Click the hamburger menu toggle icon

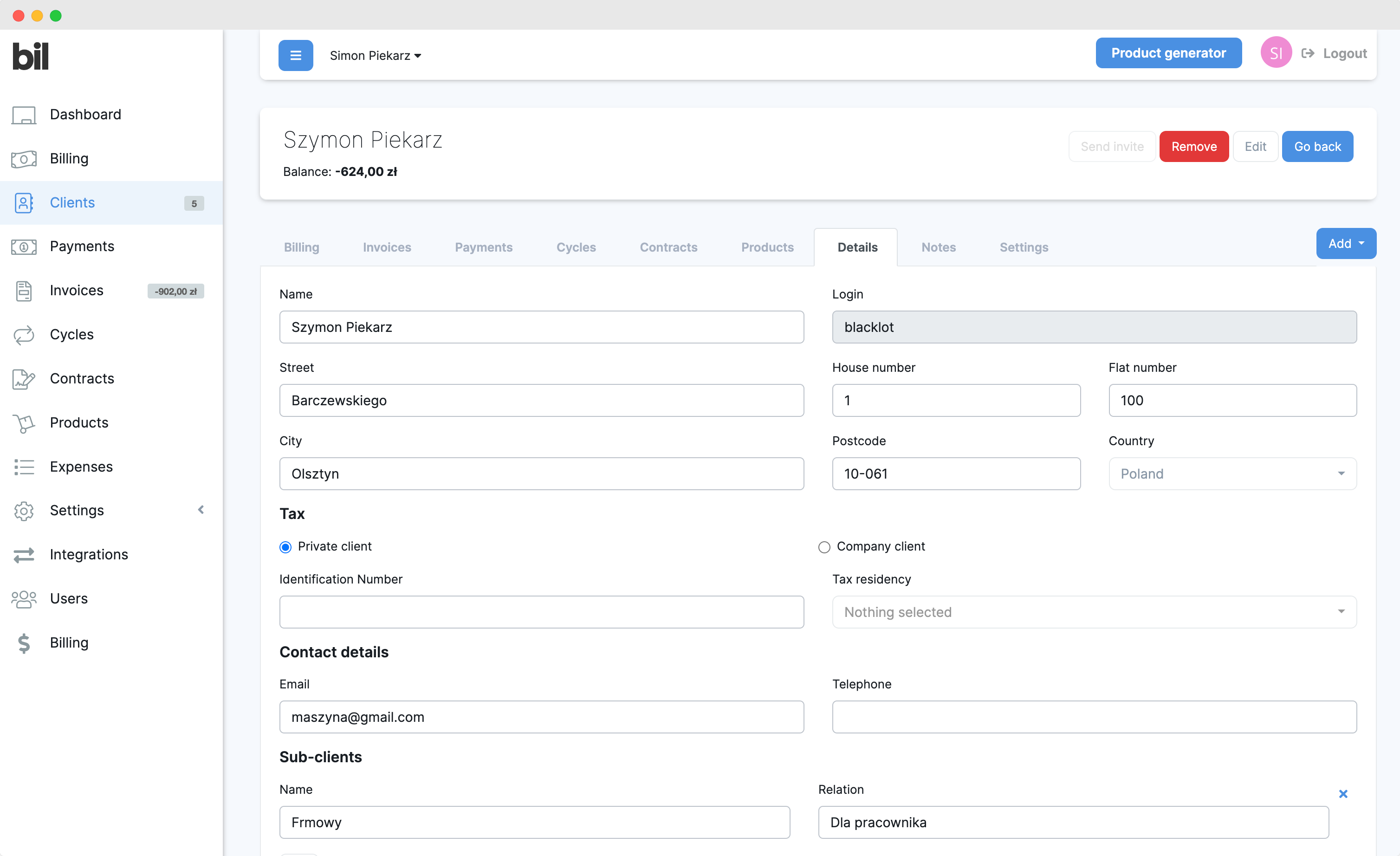295,55
